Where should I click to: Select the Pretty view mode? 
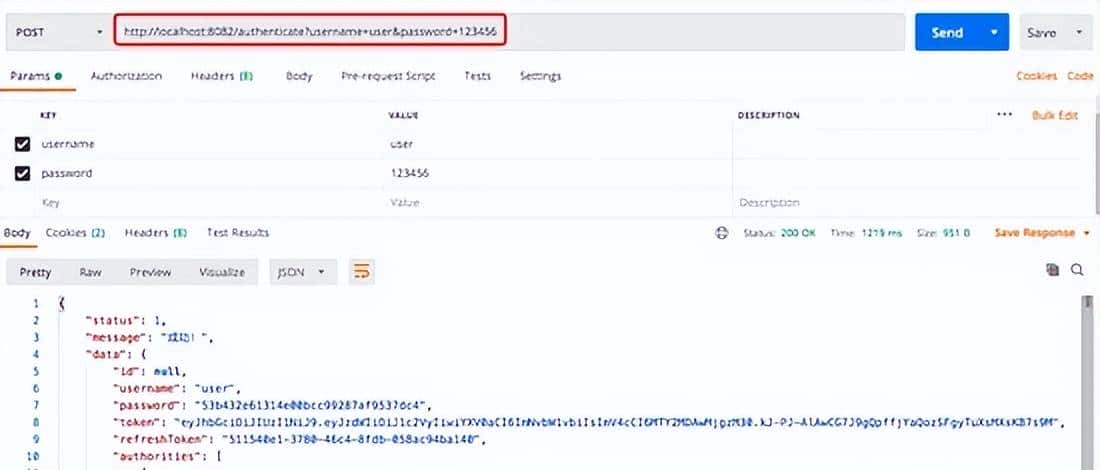coord(35,272)
